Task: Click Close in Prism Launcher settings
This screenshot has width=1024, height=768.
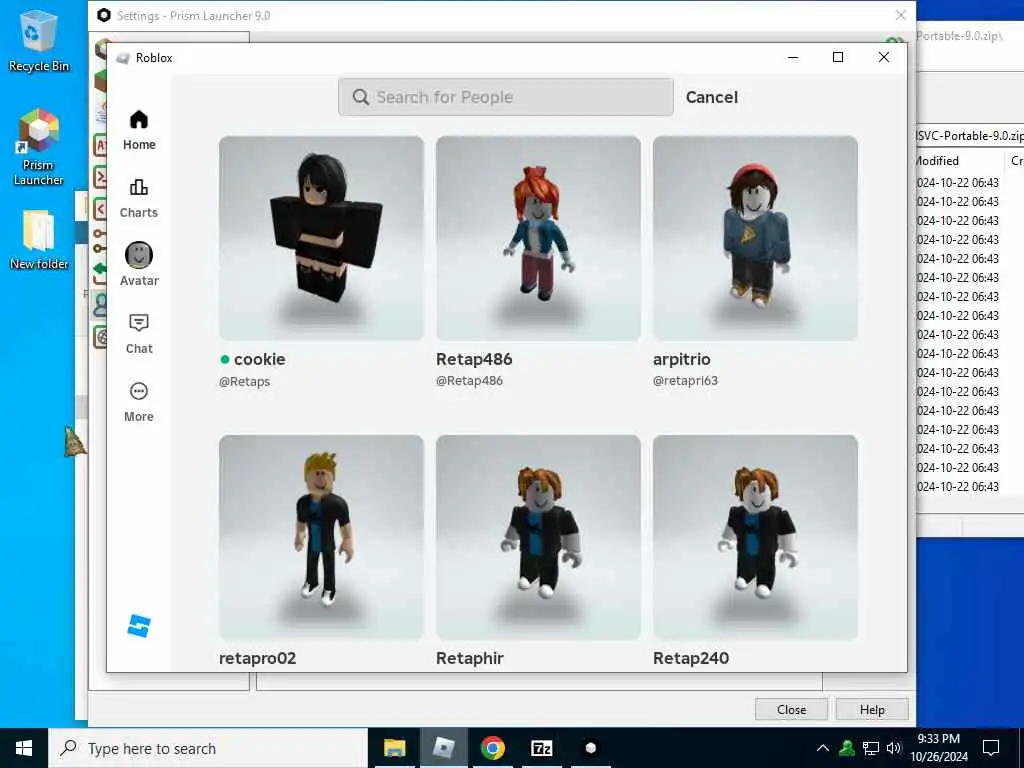Action: 792,709
